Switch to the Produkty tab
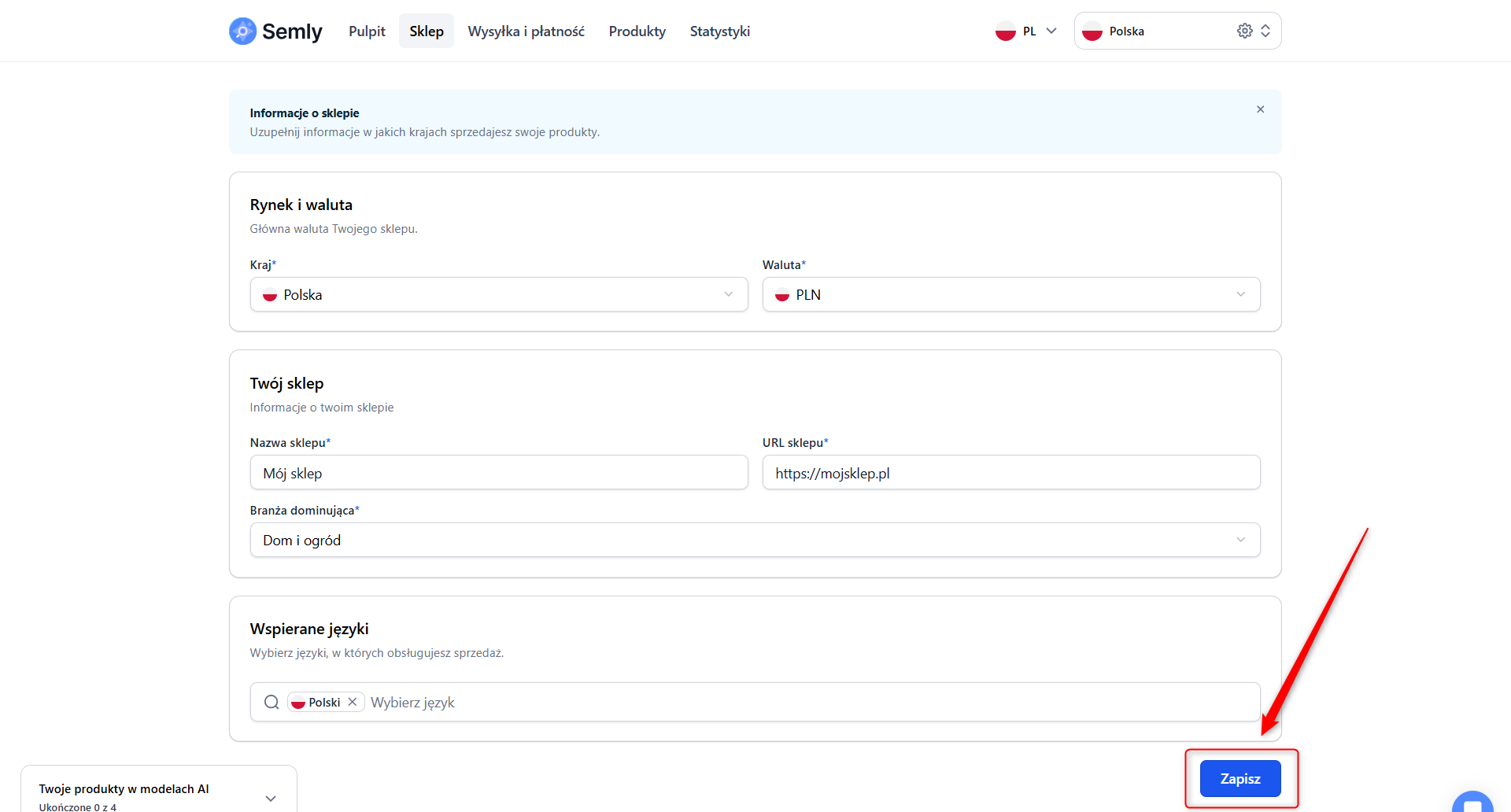Image resolution: width=1511 pixels, height=812 pixels. 637,31
